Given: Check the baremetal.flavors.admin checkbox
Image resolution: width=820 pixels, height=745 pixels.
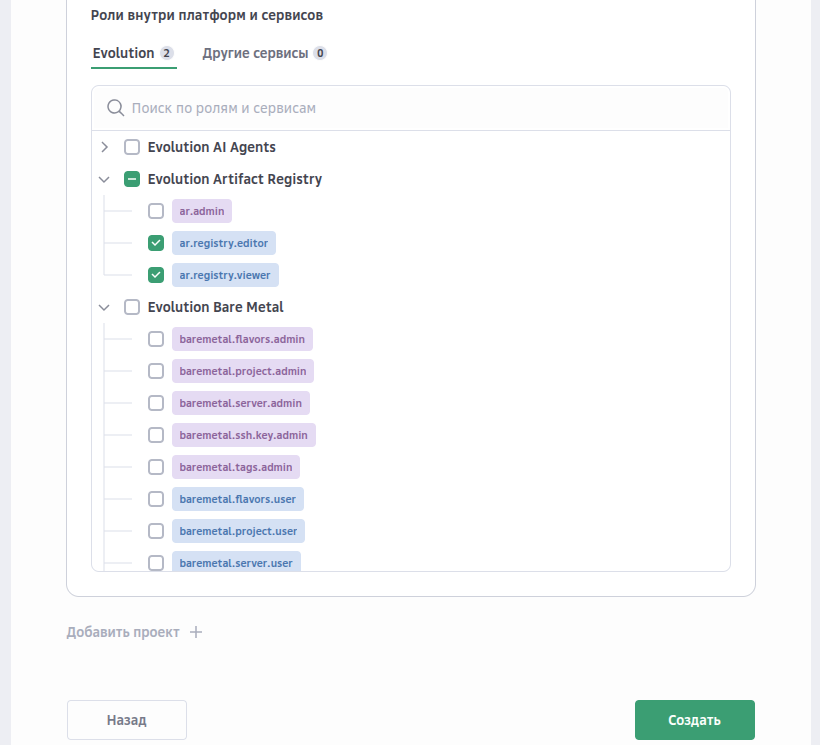Looking at the screenshot, I should click(156, 339).
